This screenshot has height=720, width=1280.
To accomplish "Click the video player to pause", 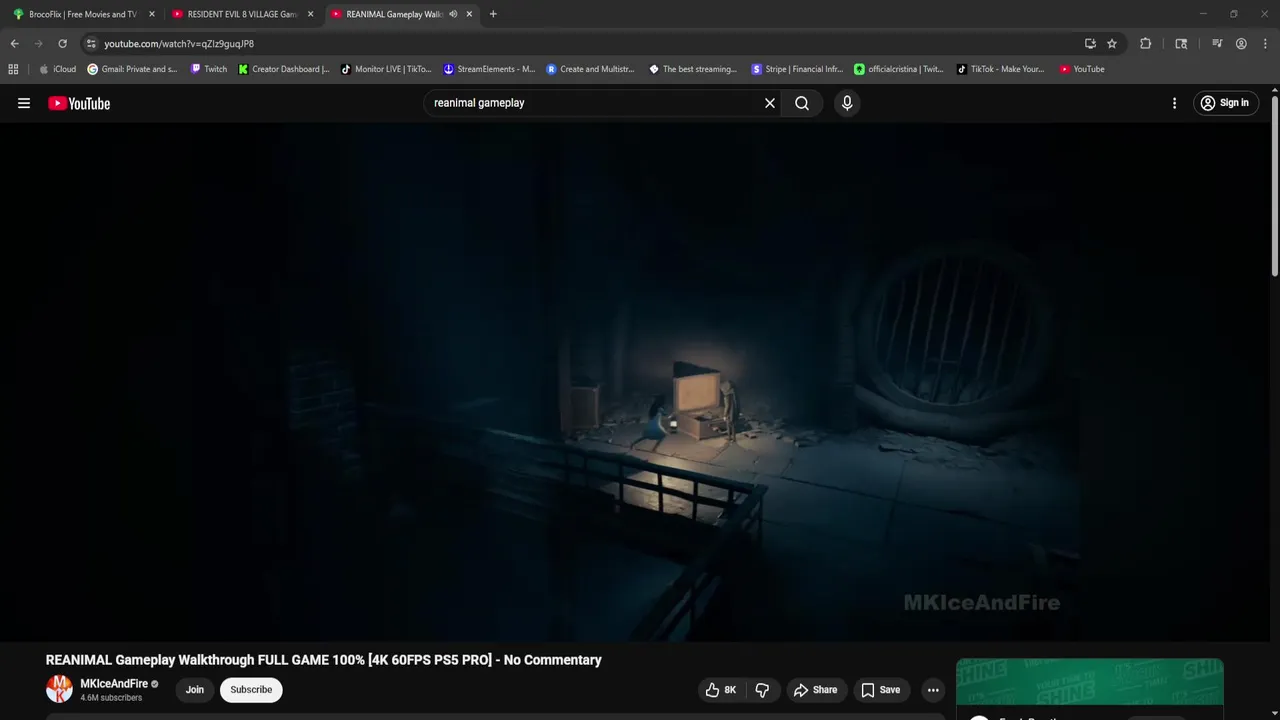I will point(637,382).
